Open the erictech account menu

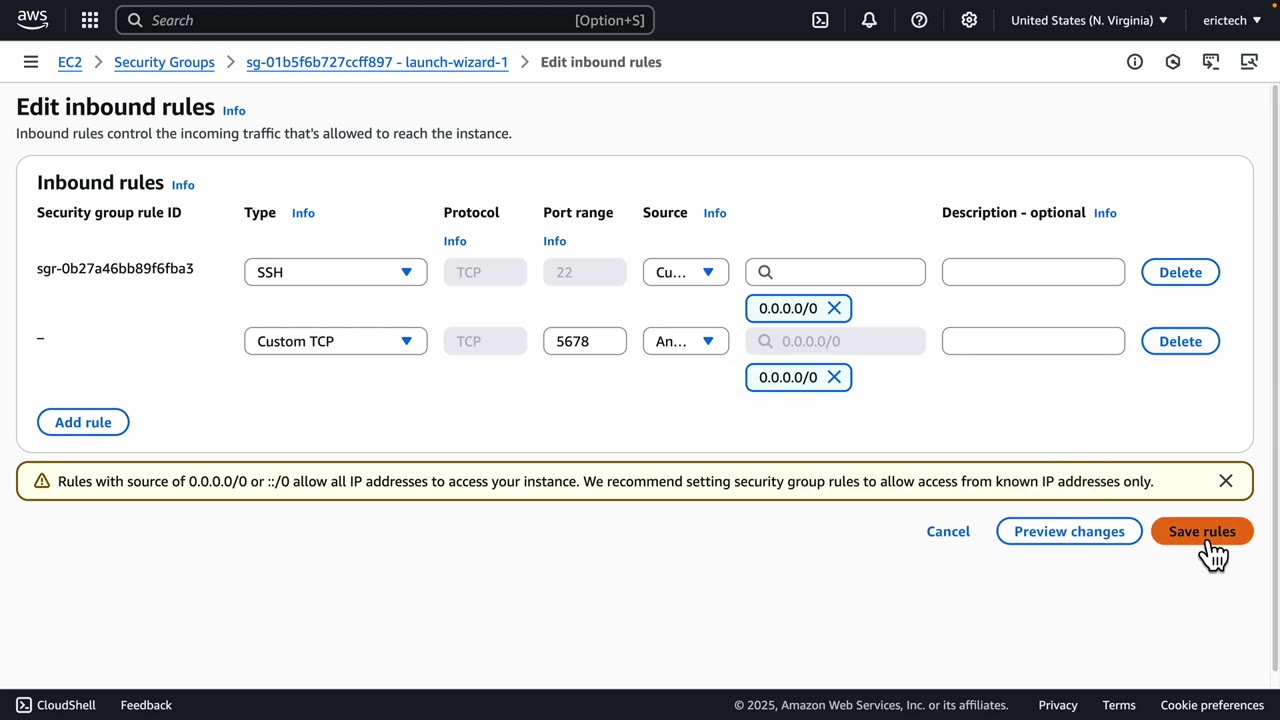pyautogui.click(x=1232, y=20)
